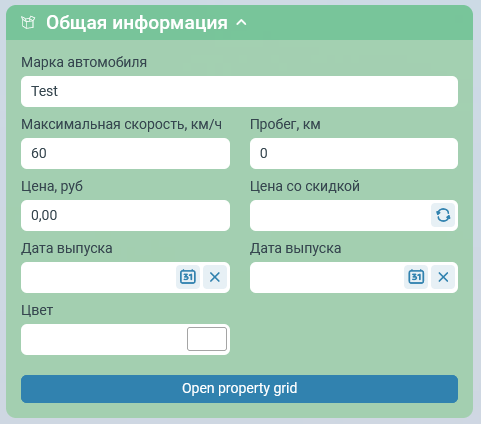Viewport: 481px width, 424px height.
Task: Clear the second Дата выпуска field
Action: coord(443,277)
